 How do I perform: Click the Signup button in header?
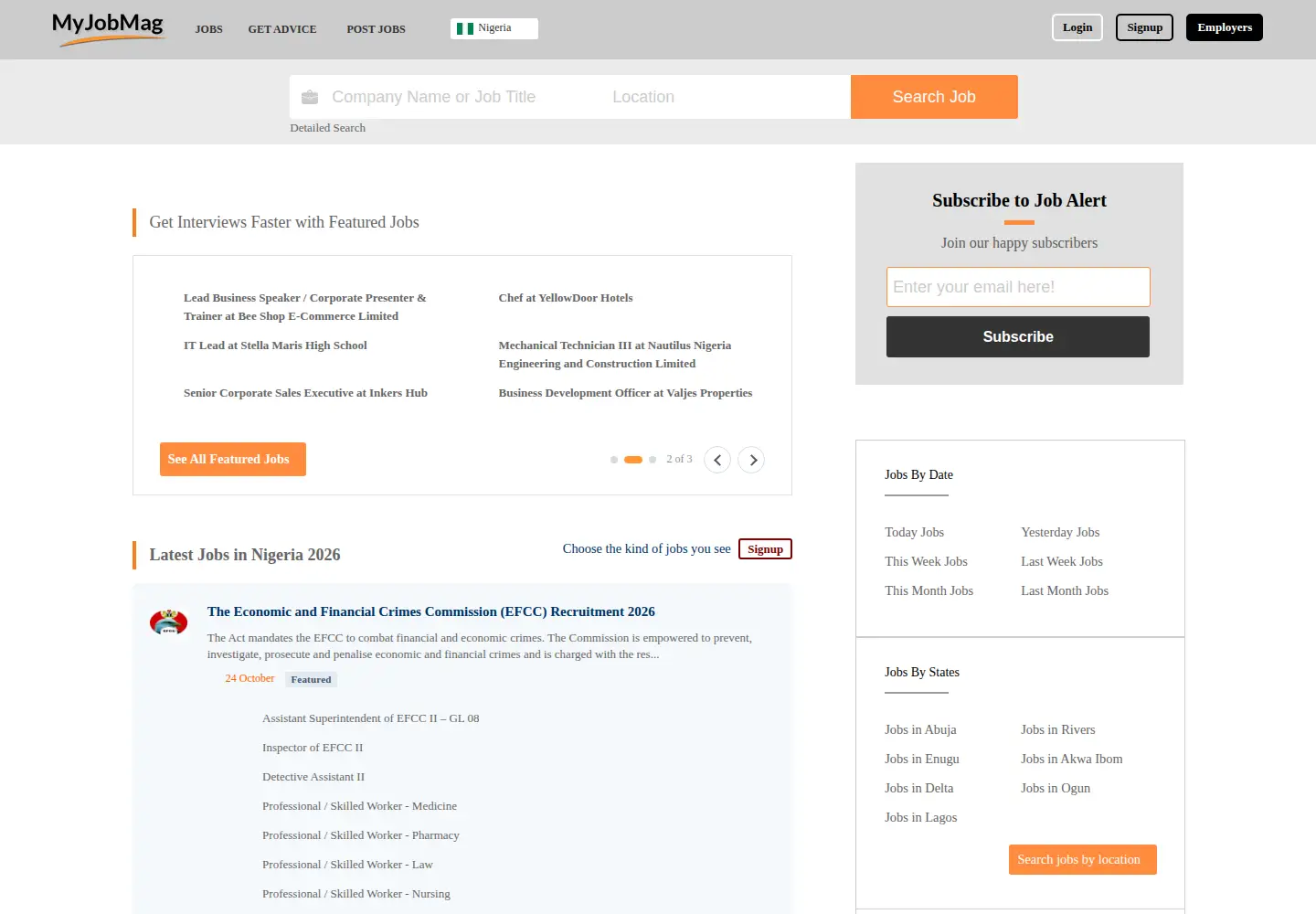1144,27
